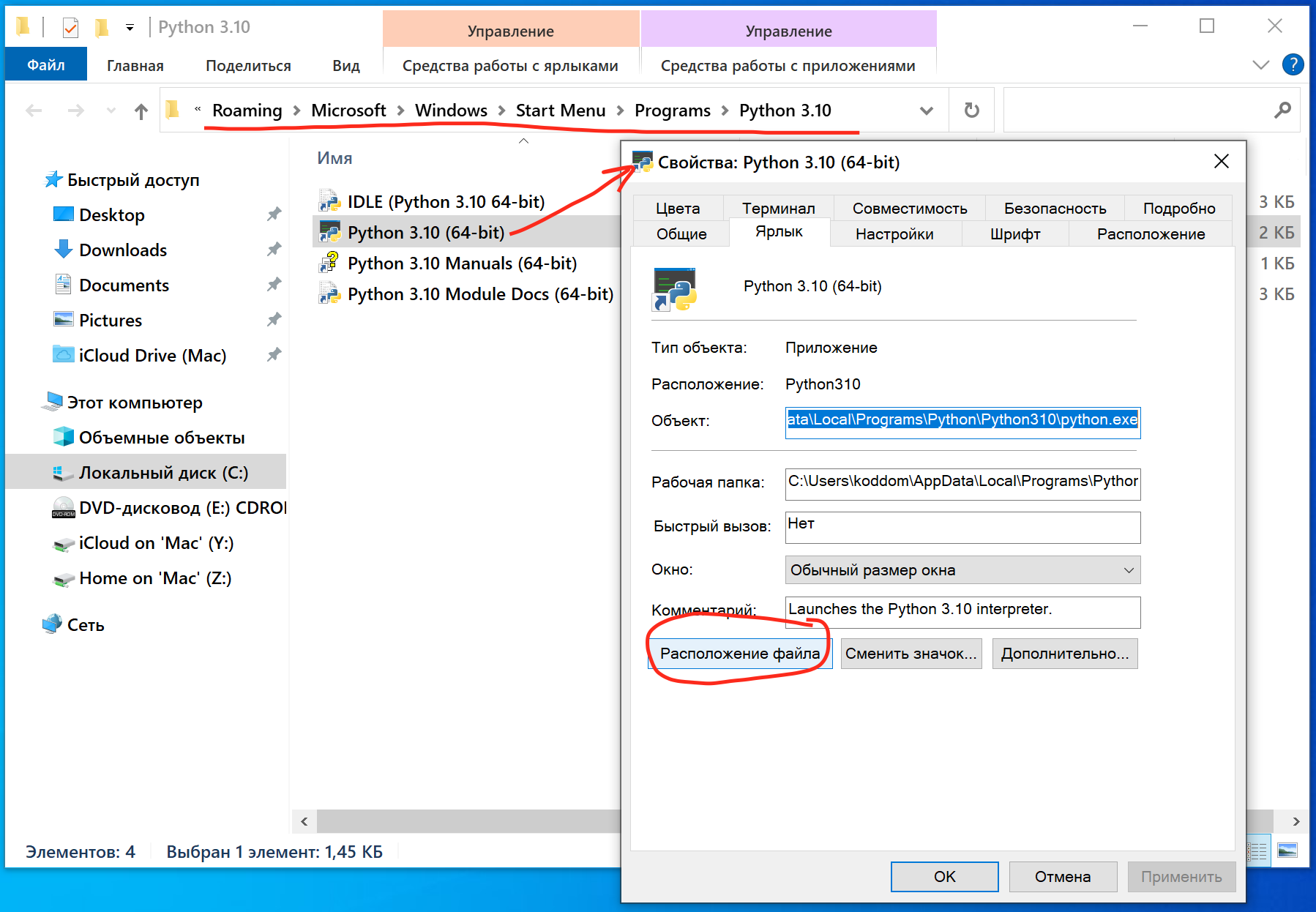Viewport: 1316px width, 912px height.
Task: Refresh the folder view
Action: [x=971, y=111]
